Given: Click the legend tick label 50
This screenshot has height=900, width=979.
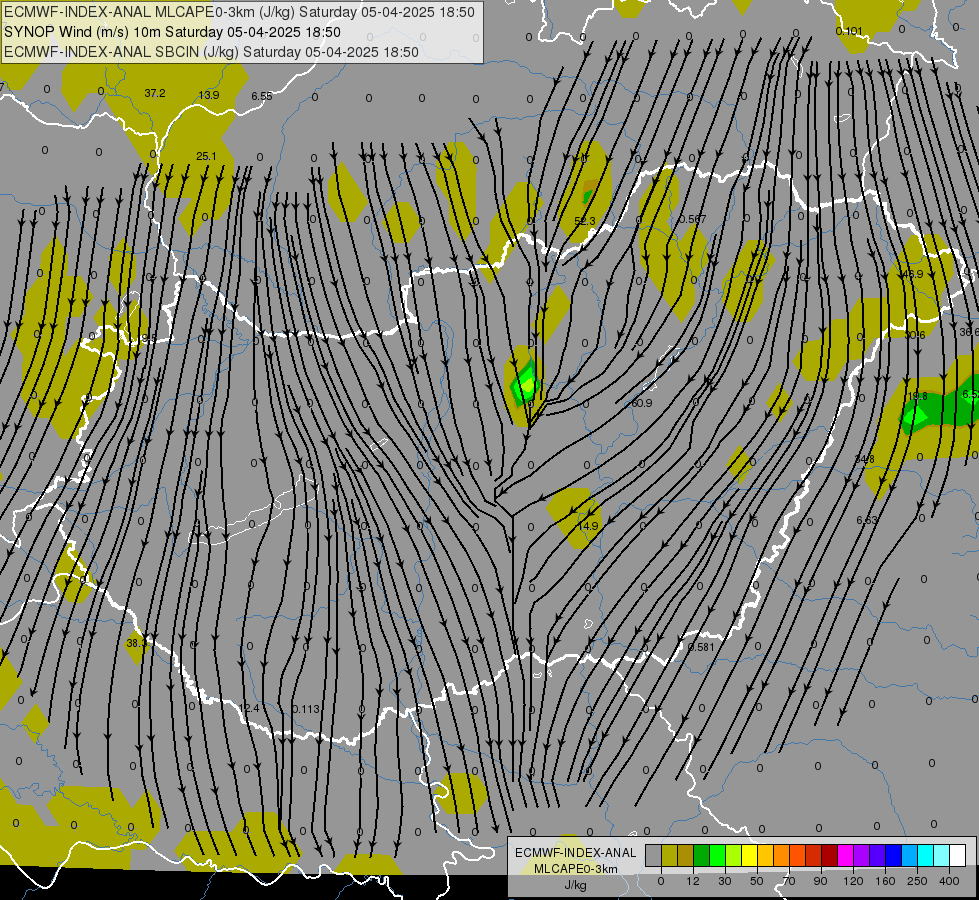Looking at the screenshot, I should point(757,881).
